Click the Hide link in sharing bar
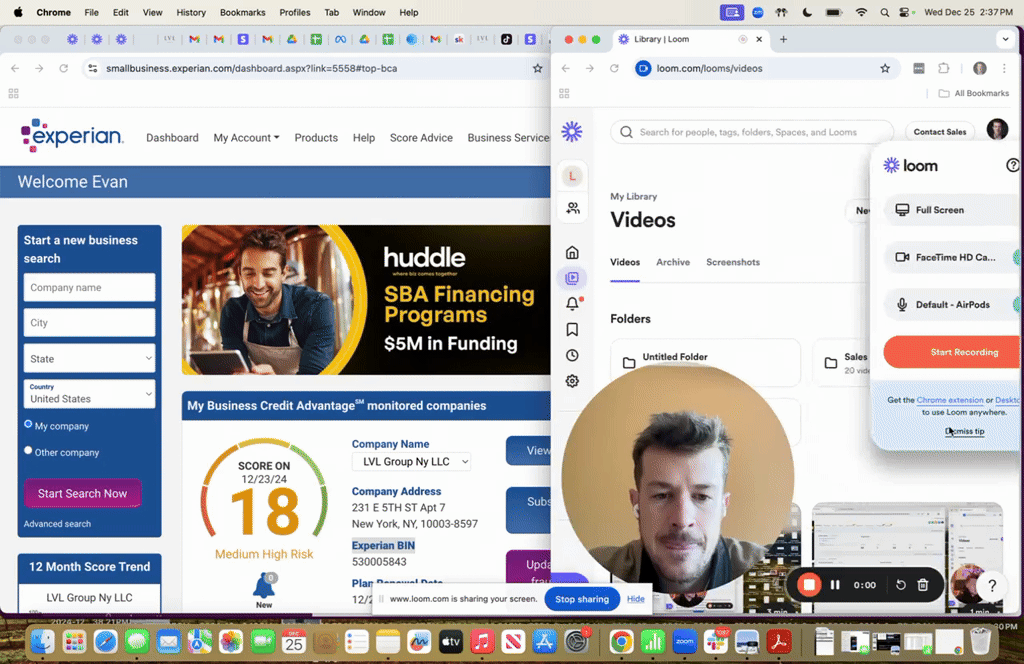 coord(635,599)
